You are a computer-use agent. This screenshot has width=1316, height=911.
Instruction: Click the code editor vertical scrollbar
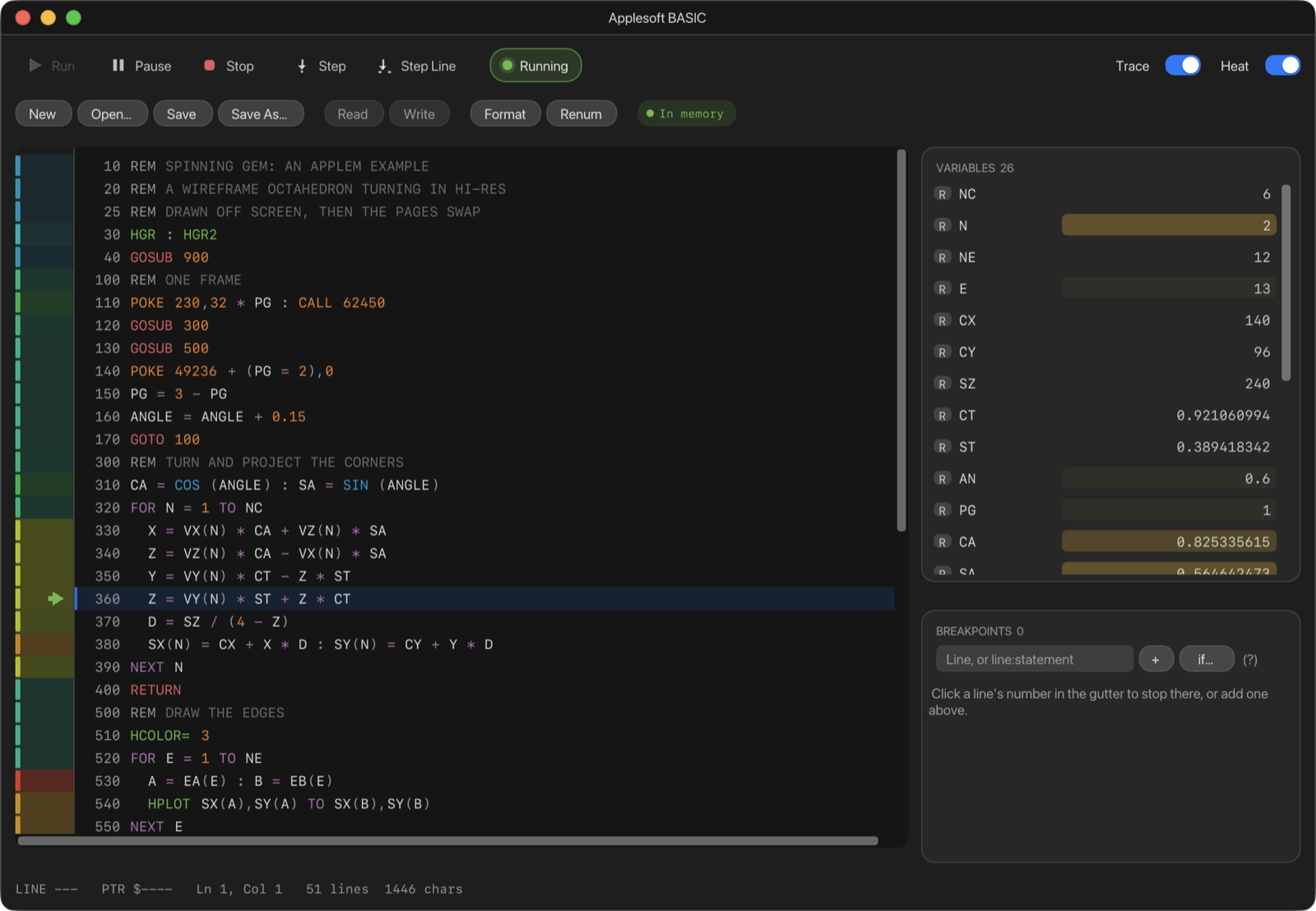click(901, 340)
